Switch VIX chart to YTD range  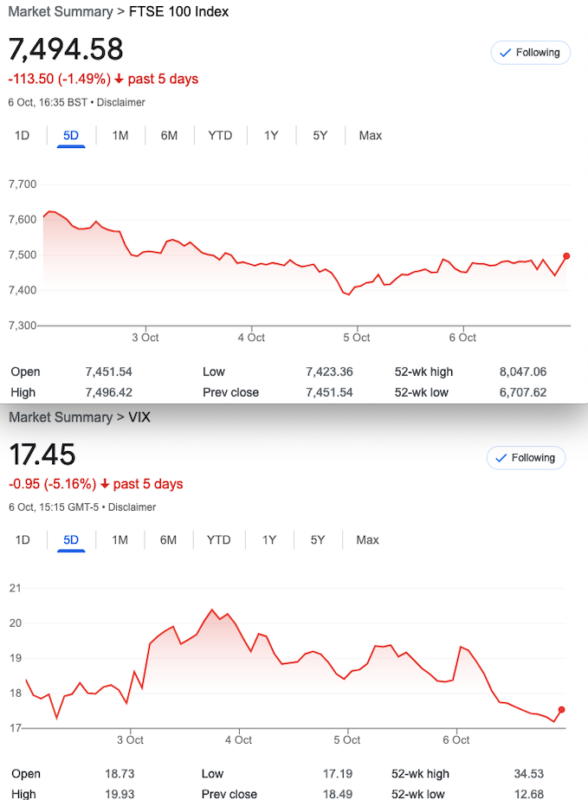(x=218, y=540)
